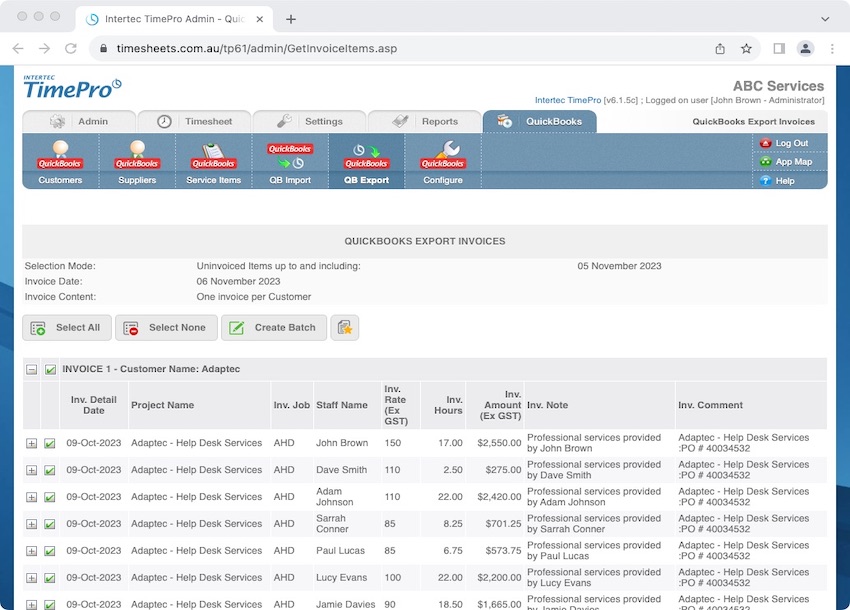Collapse the Invoice 1 Adaptec group

(31, 370)
